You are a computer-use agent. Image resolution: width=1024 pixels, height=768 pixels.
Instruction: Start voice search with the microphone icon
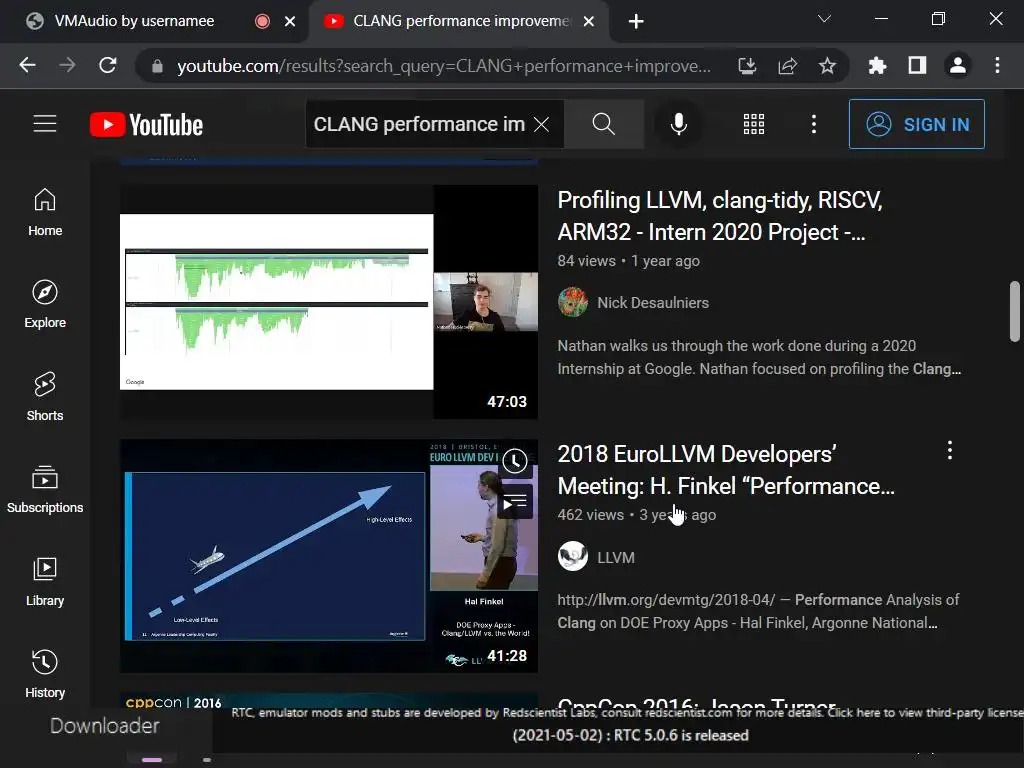point(679,124)
